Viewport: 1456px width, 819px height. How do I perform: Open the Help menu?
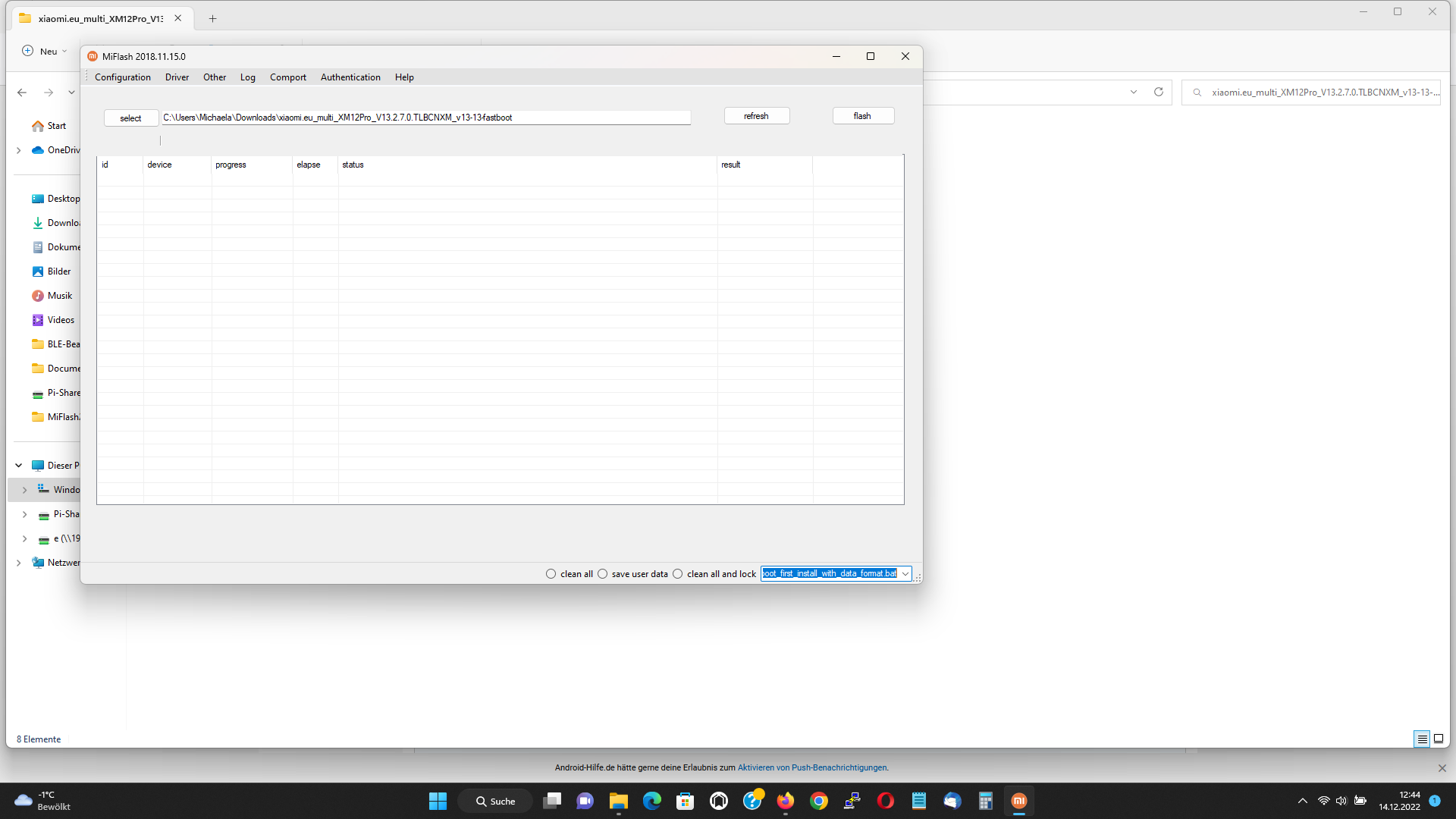coord(404,77)
